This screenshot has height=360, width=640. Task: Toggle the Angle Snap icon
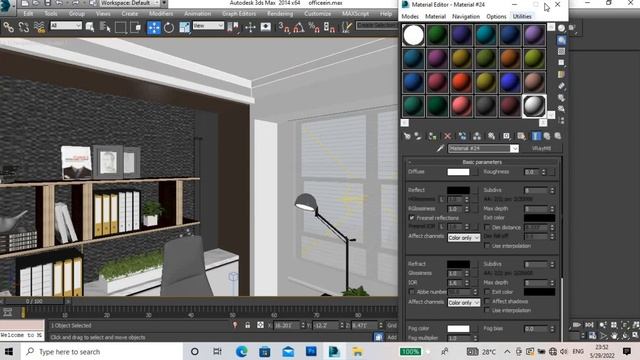coord(298,27)
